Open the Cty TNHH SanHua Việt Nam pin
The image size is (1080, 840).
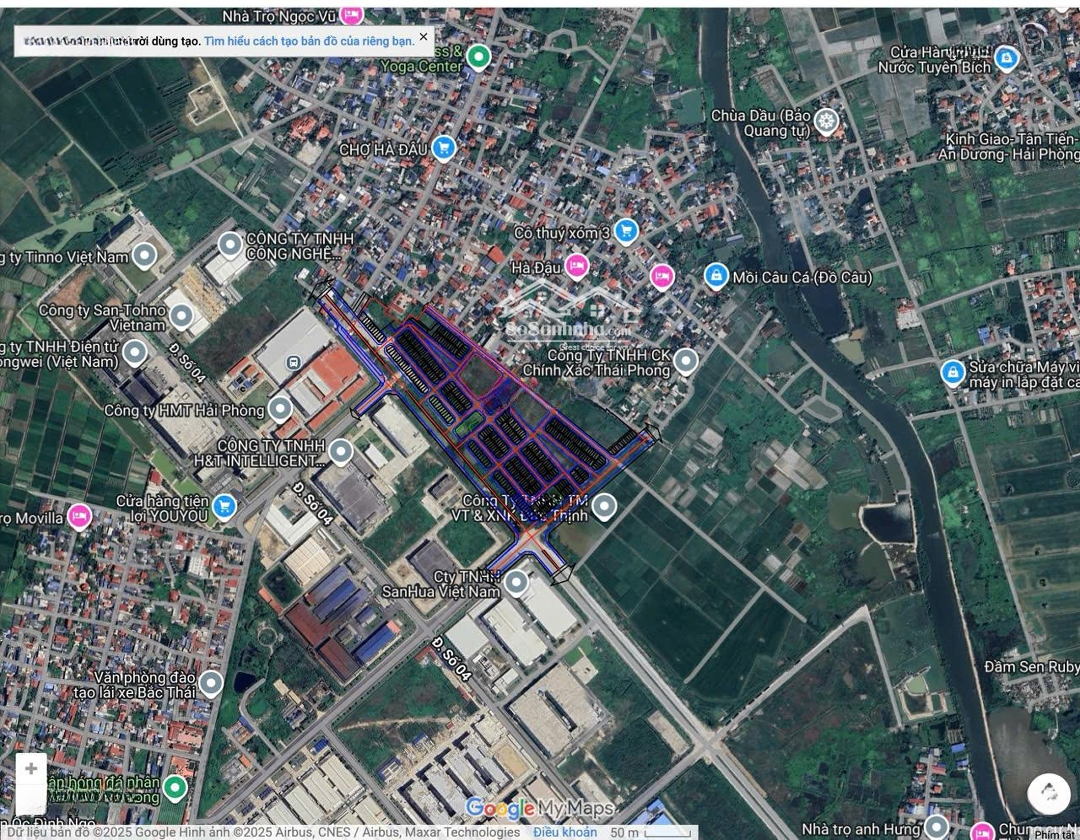(516, 582)
